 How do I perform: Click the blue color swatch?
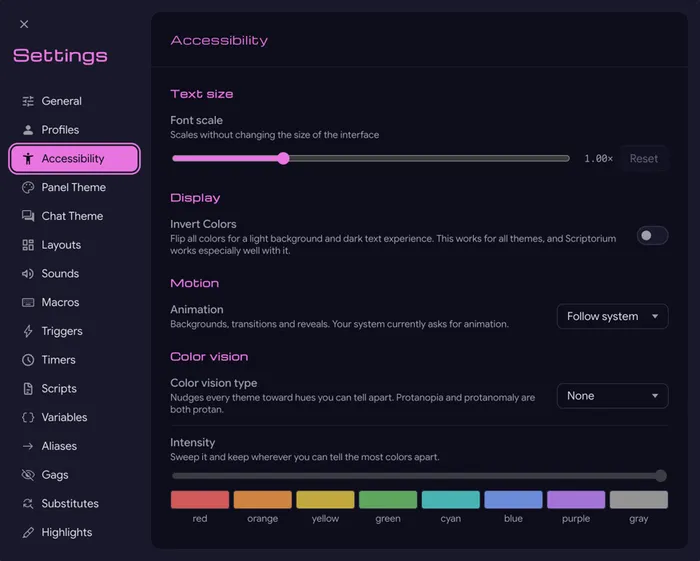tap(513, 500)
